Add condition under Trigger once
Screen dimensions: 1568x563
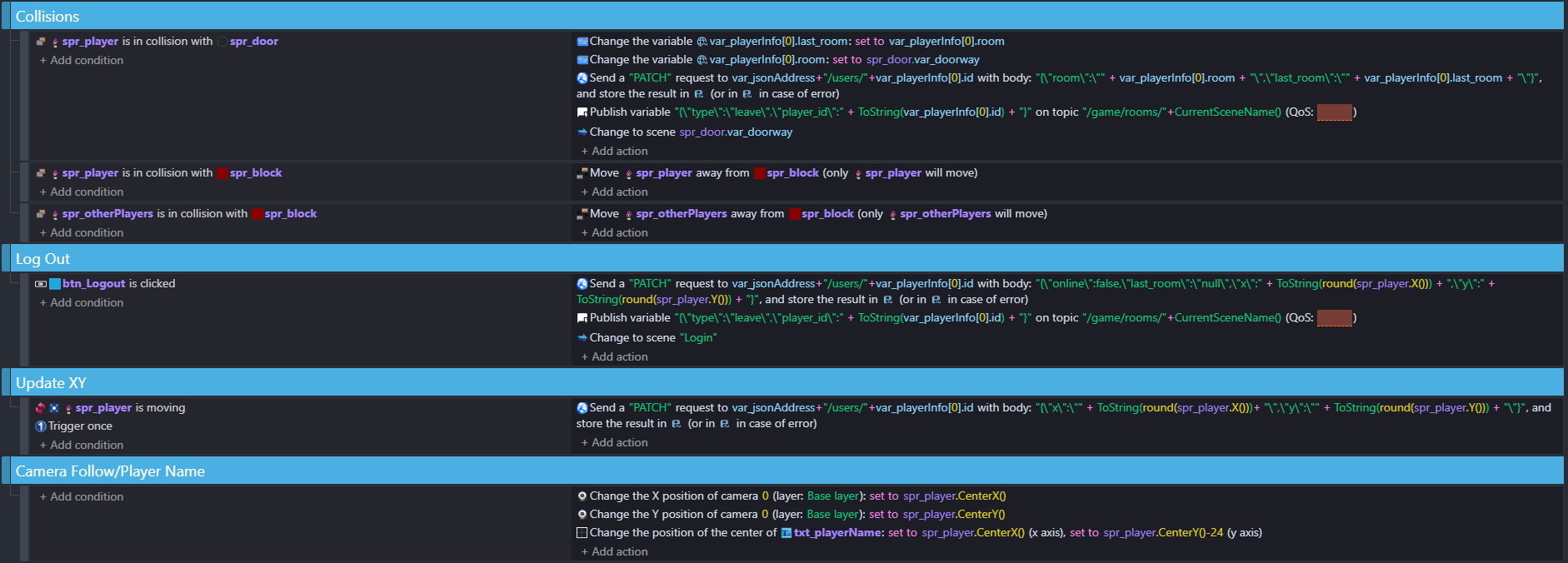coord(82,446)
